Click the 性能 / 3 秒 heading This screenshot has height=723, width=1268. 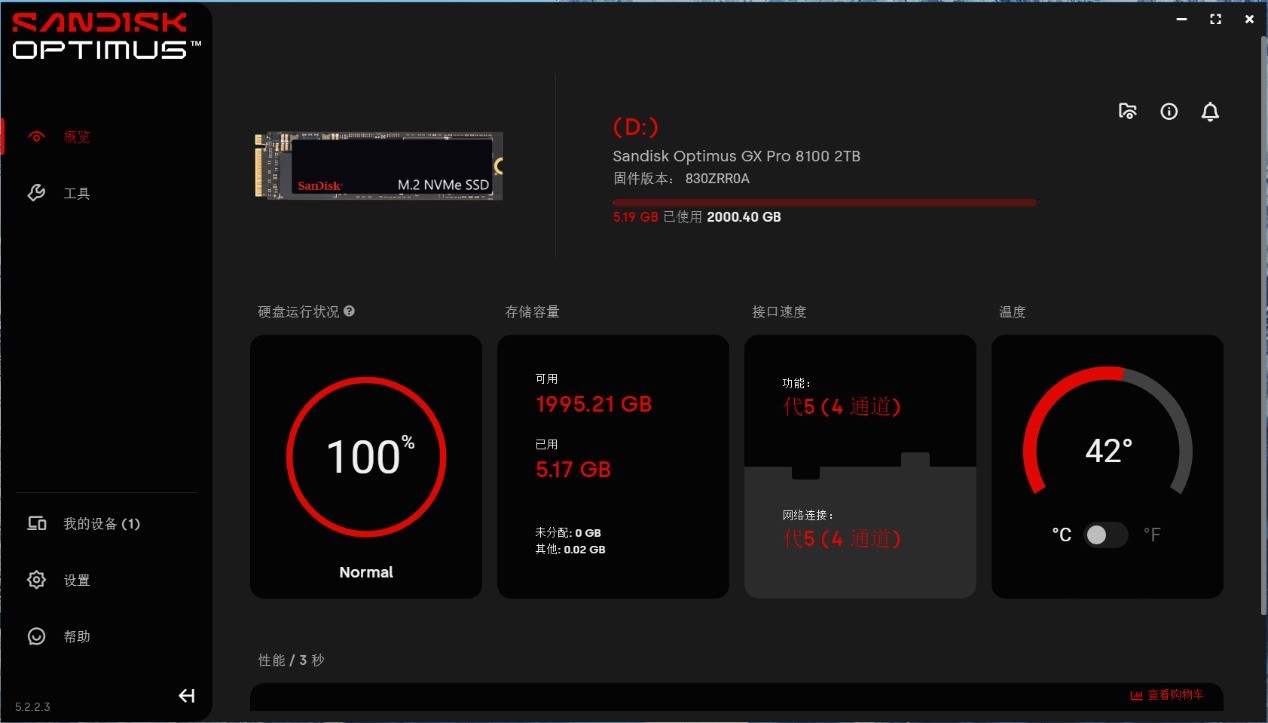pyautogui.click(x=291, y=660)
